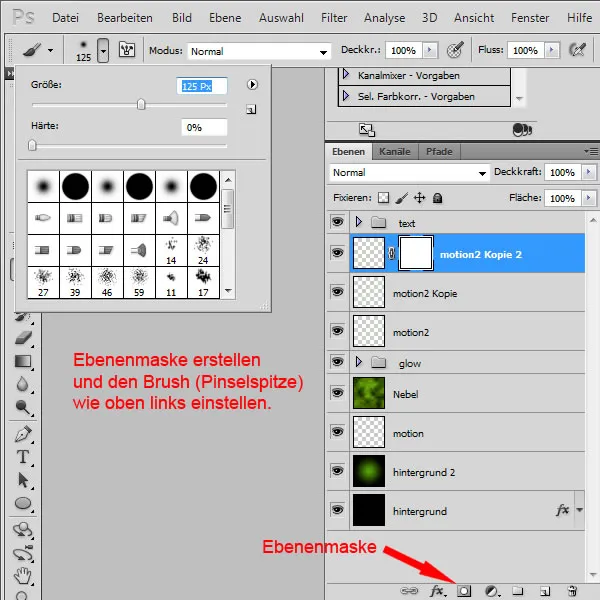Open the Modus blend mode dropdown
Screen dimensions: 600x600
tap(259, 51)
